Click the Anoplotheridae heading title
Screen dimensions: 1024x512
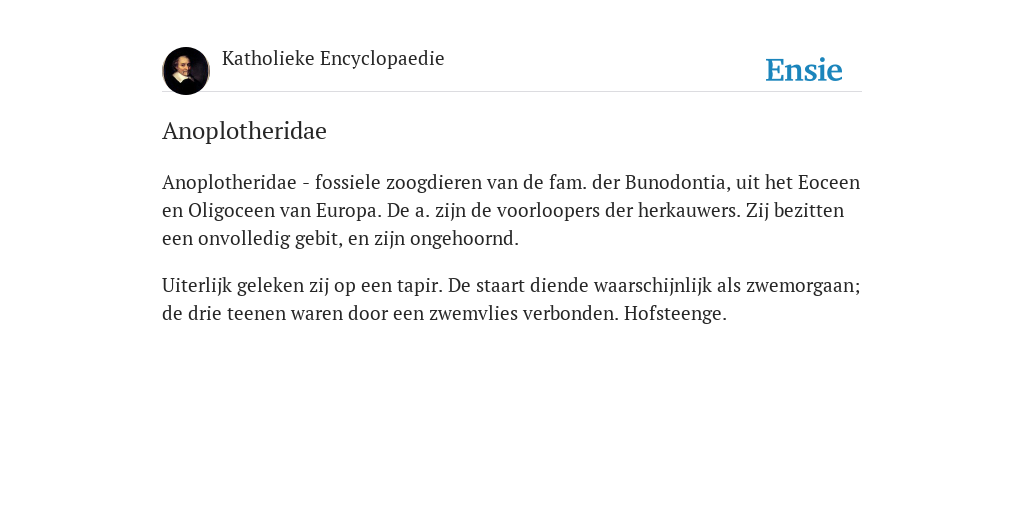(x=244, y=131)
